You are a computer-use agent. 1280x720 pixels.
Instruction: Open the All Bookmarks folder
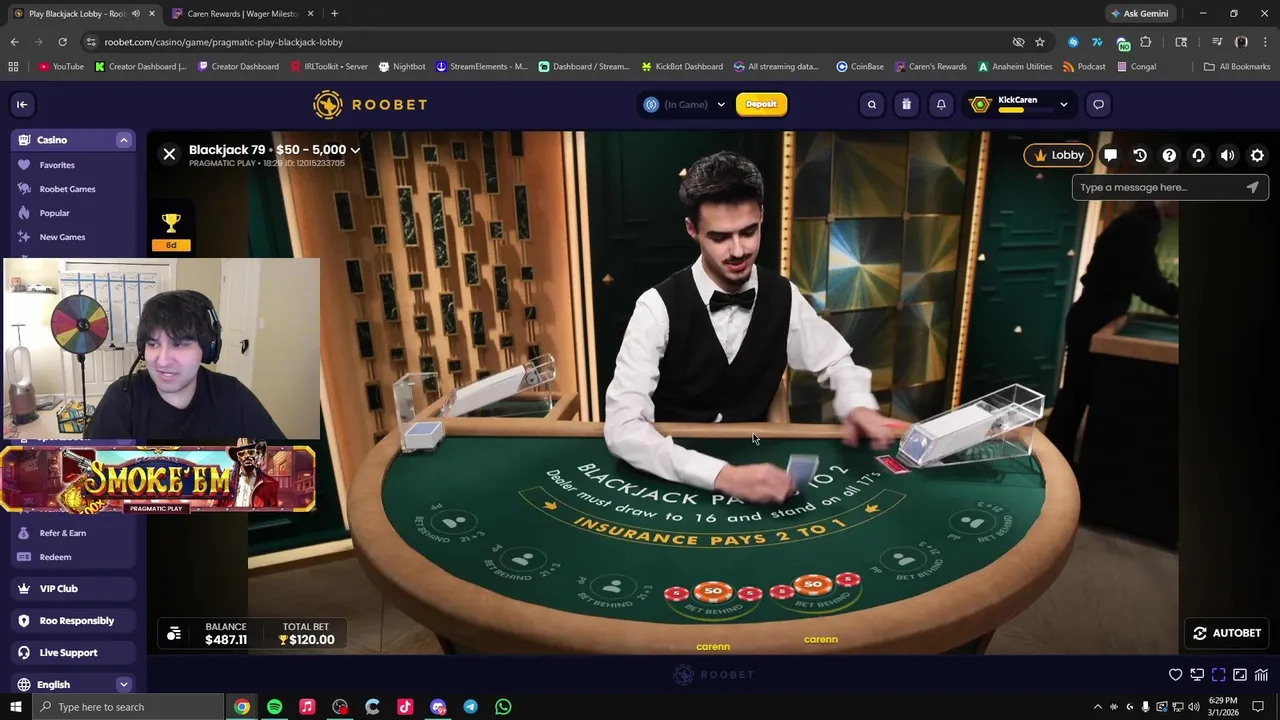click(1237, 67)
